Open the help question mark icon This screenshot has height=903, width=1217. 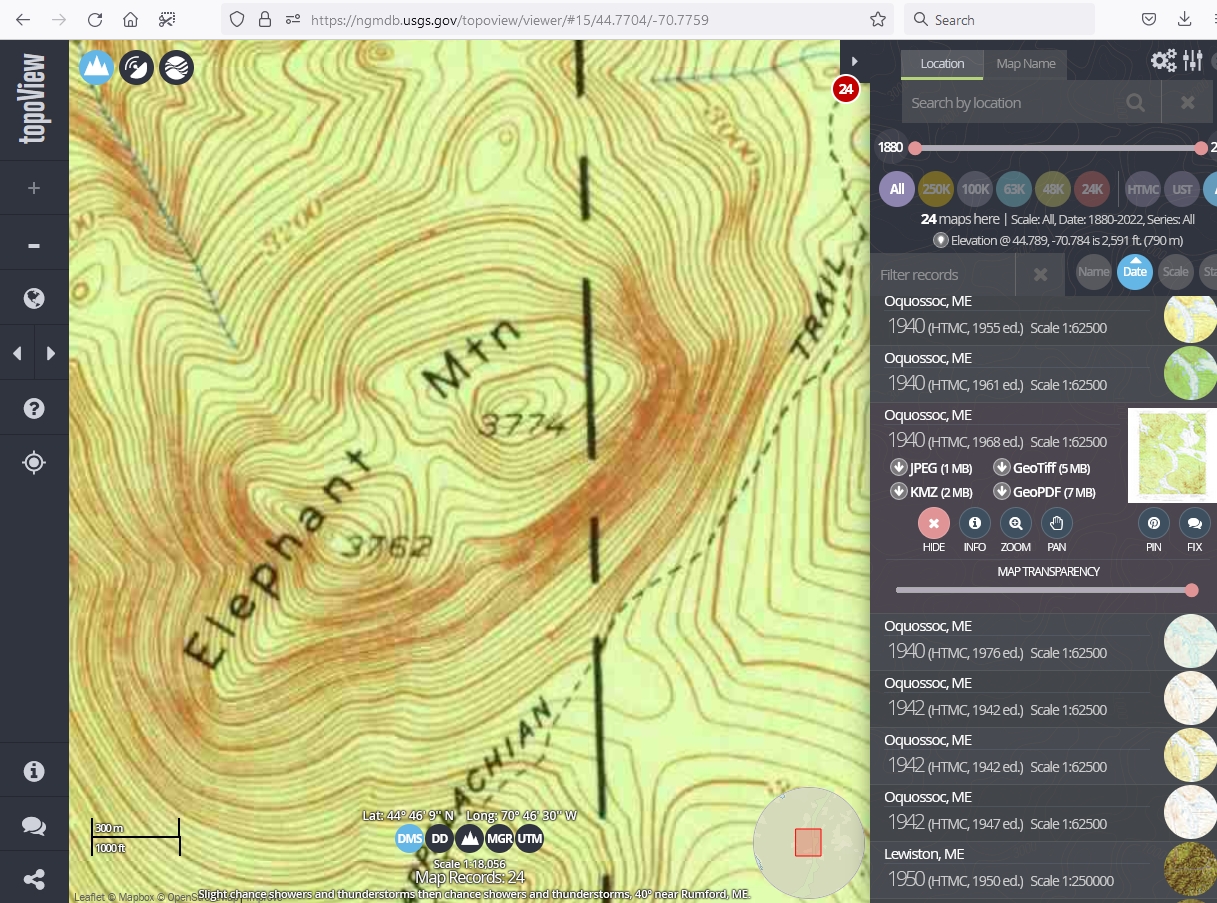pyautogui.click(x=34, y=408)
